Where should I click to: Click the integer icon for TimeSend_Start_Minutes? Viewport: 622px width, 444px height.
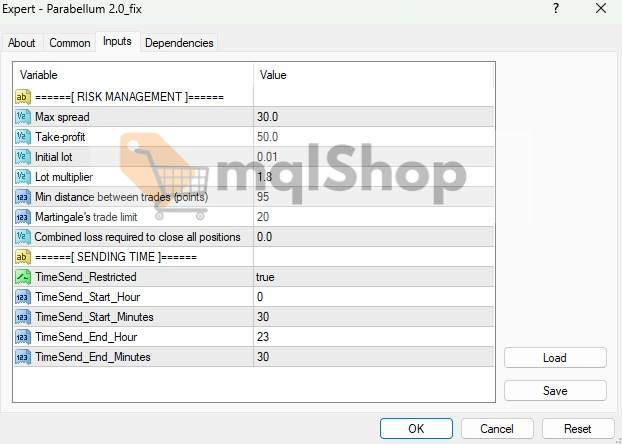pyautogui.click(x=23, y=317)
